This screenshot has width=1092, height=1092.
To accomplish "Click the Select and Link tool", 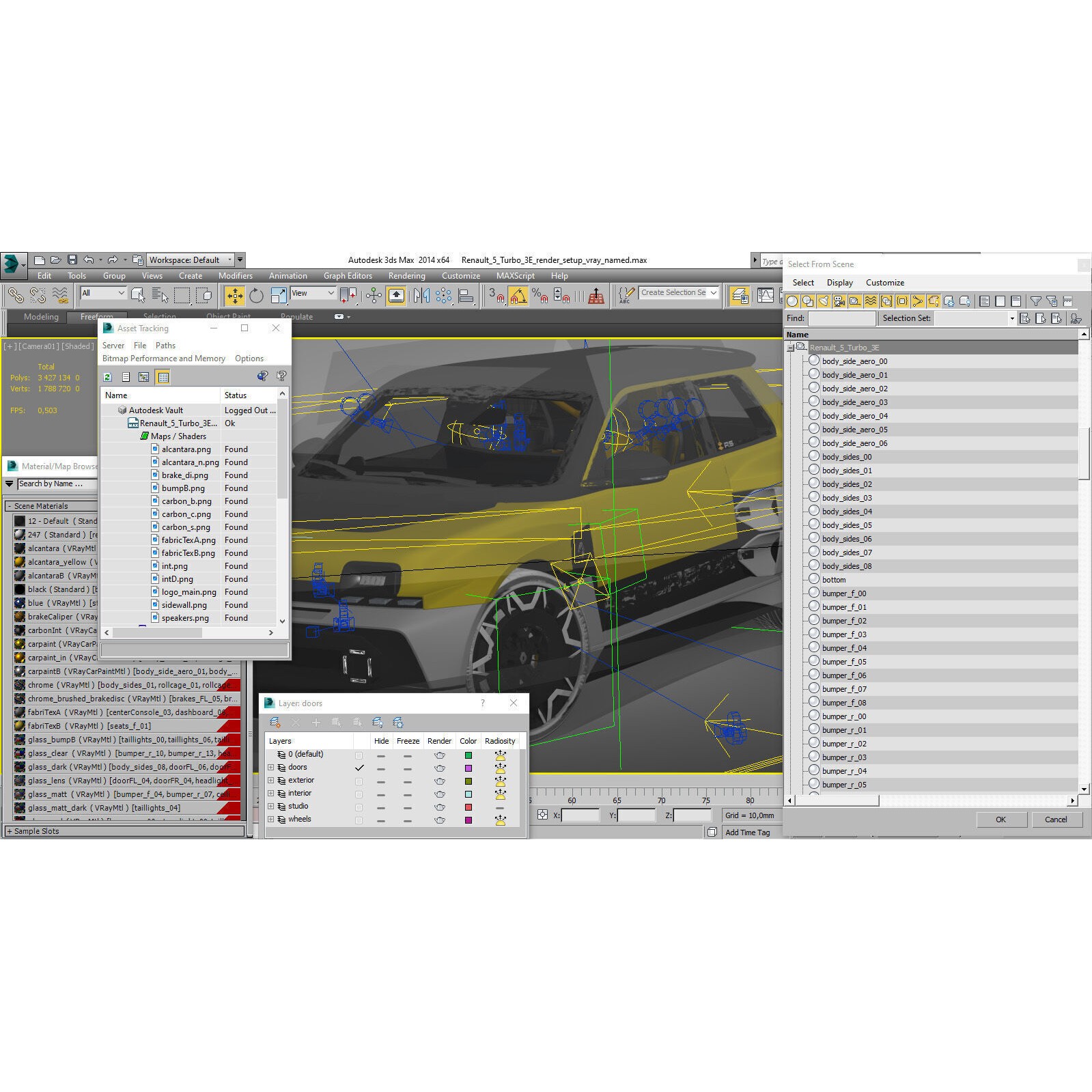I will (15, 296).
